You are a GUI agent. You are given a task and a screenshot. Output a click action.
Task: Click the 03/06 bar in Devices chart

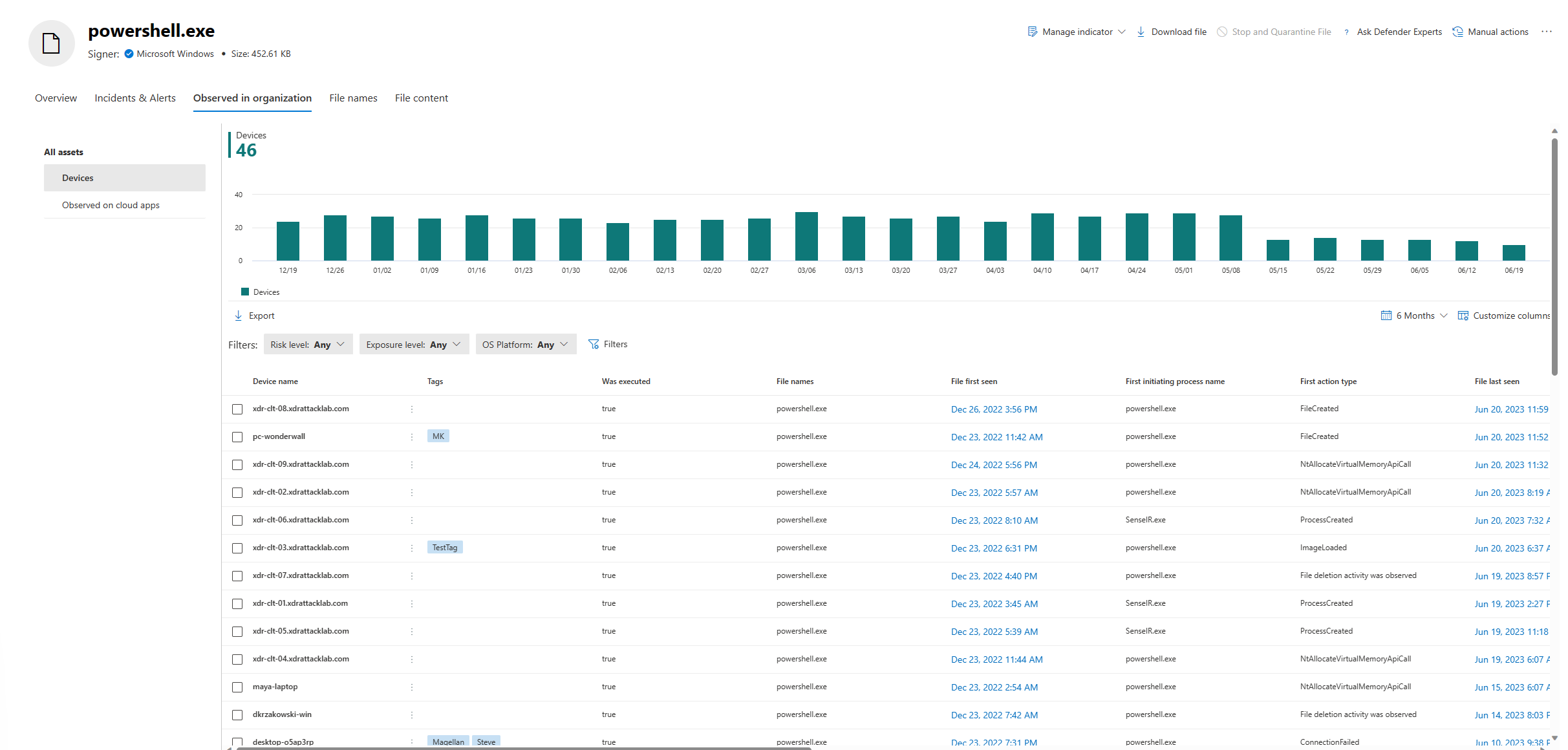806,236
